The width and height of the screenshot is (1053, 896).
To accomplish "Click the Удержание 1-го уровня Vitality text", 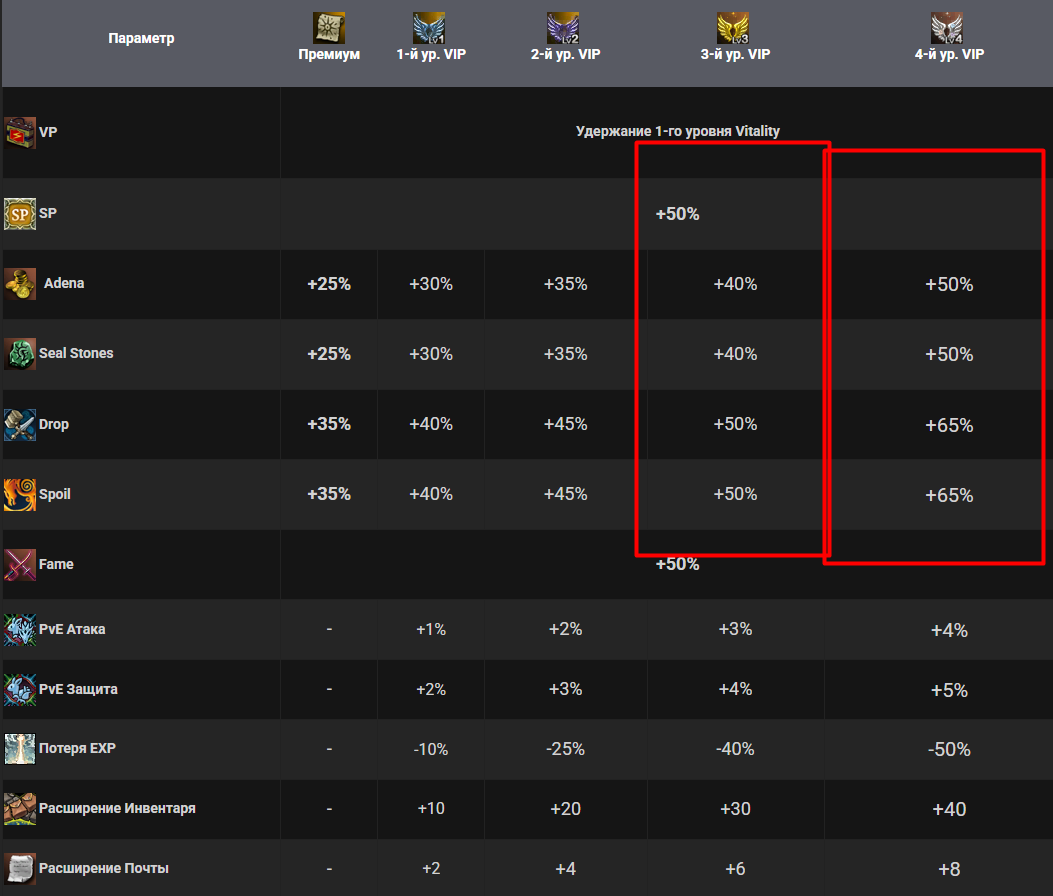I will click(677, 131).
